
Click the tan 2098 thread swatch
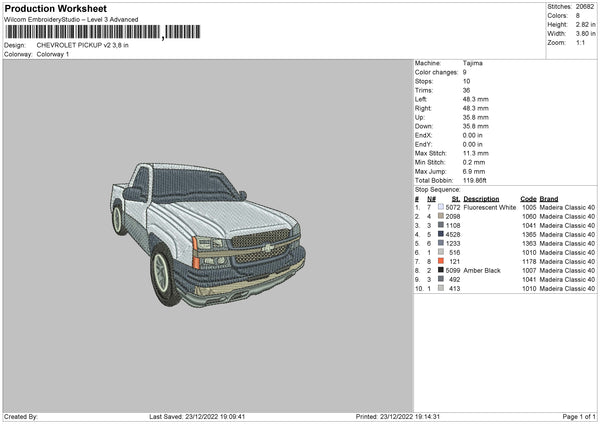coord(441,216)
